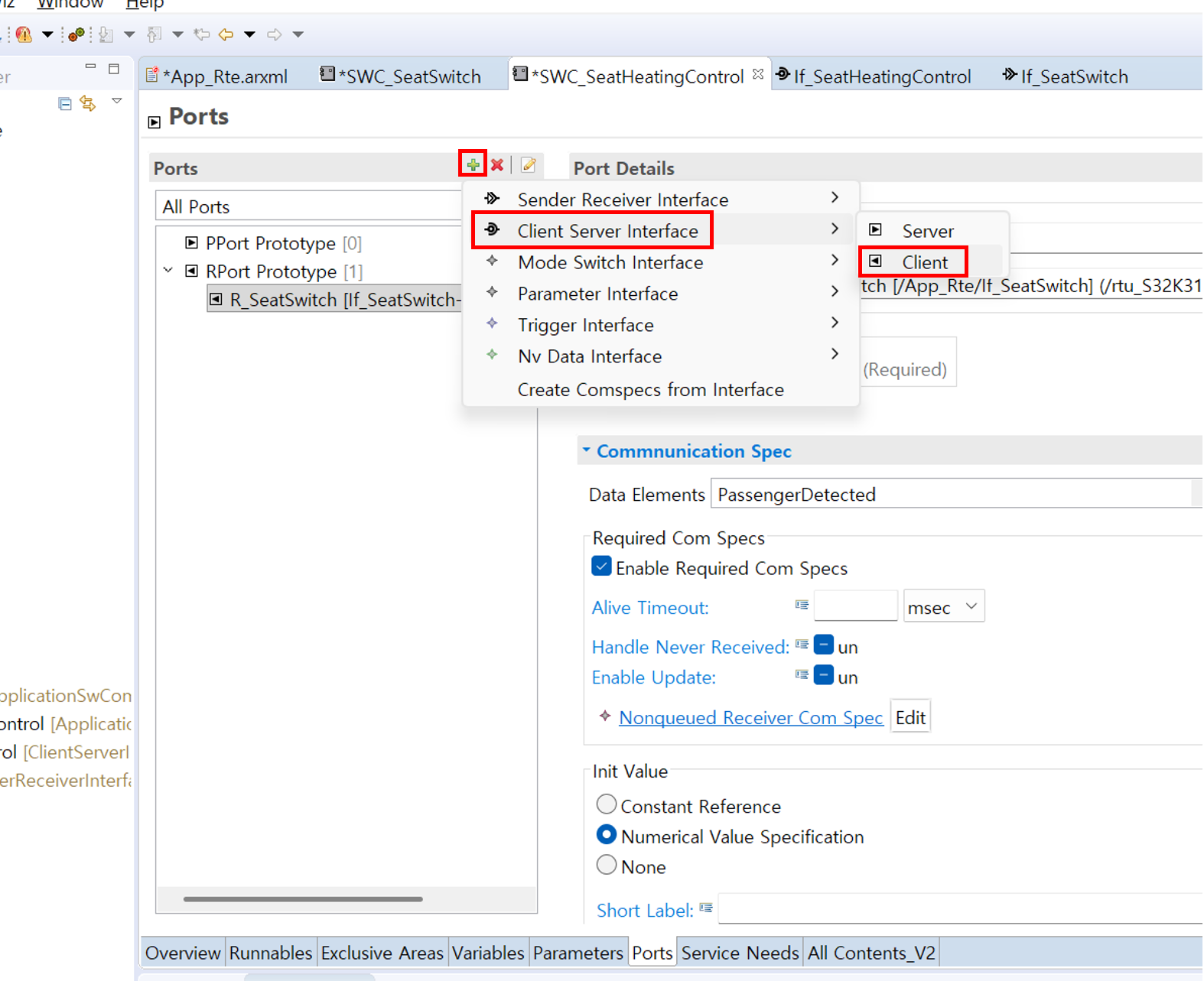1204x981 pixels.
Task: Click the forward navigation arrow in toolbar
Action: (x=274, y=34)
